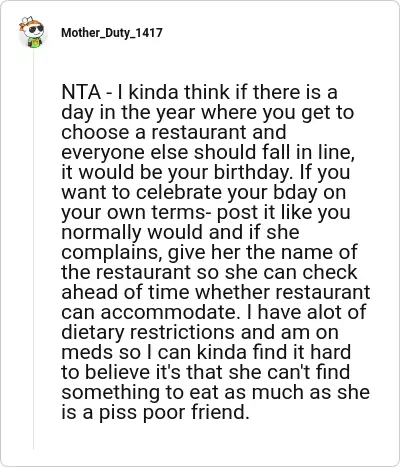Click the "NTA" verdict at comment start
This screenshot has width=400, height=467.
(x=81, y=92)
